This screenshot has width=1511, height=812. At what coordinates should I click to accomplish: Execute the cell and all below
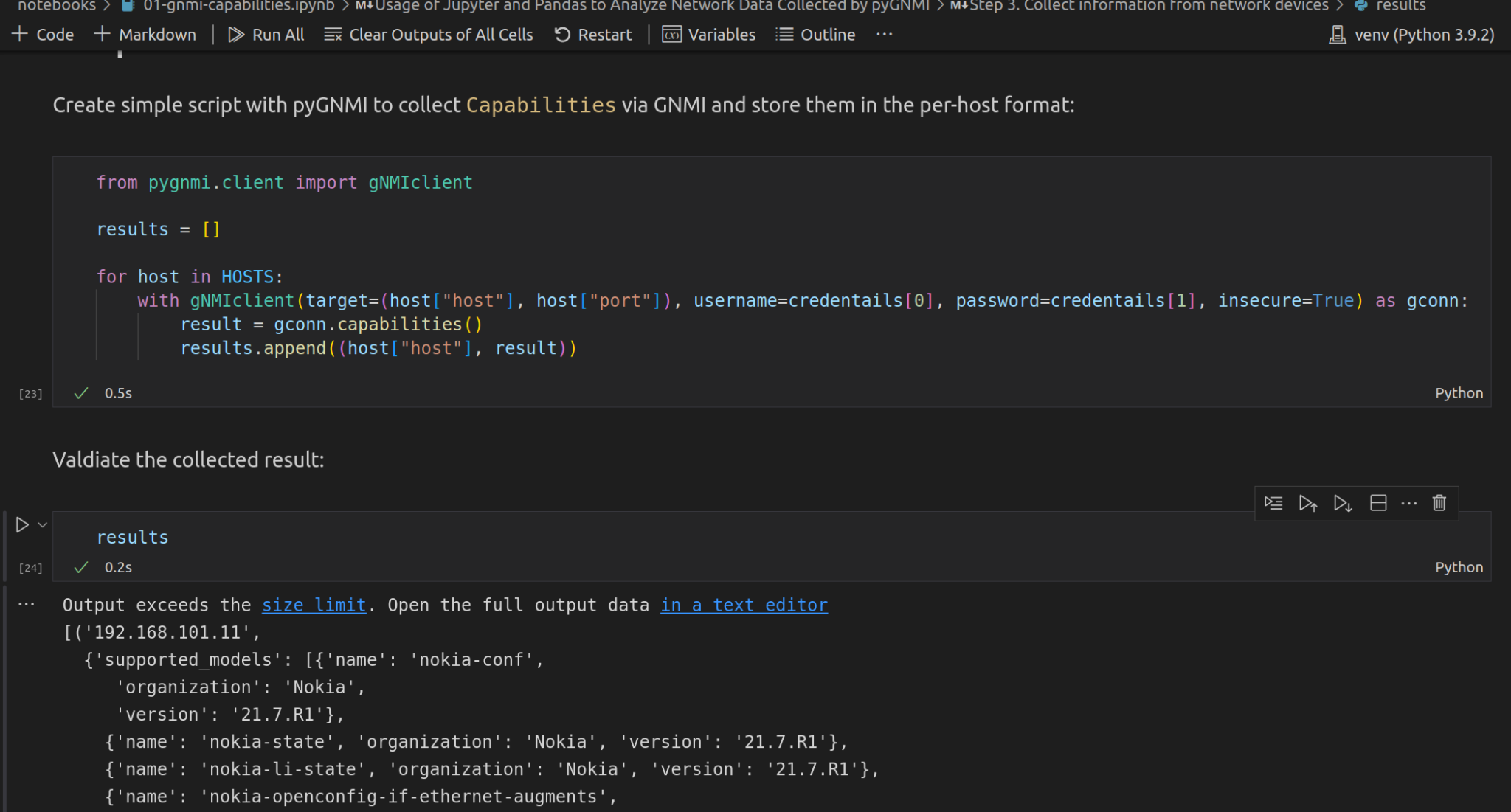click(1343, 503)
